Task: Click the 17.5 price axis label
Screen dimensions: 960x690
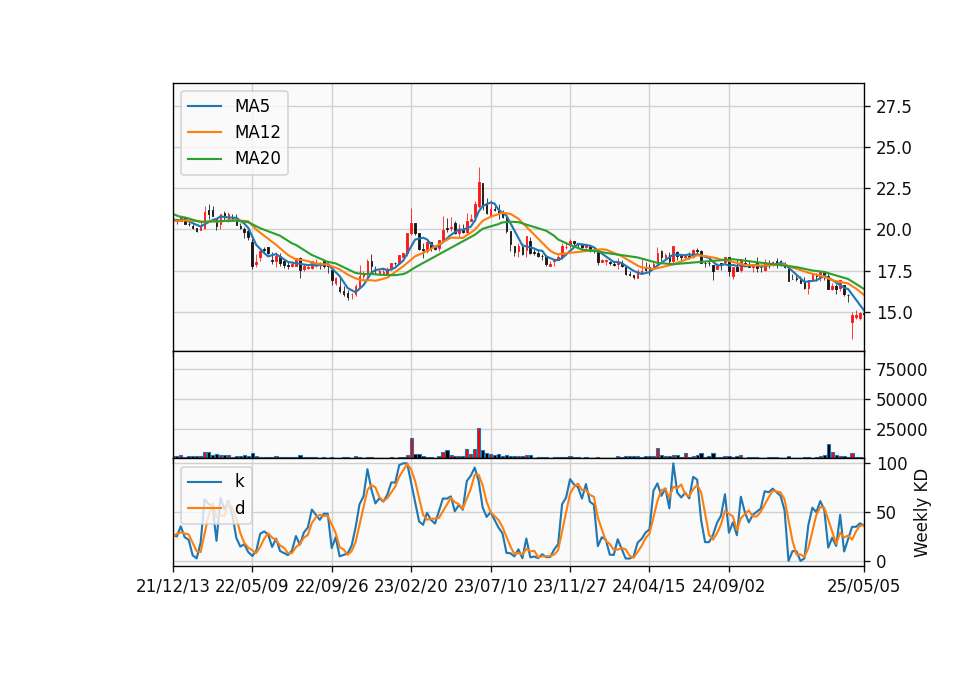Action: 893,272
